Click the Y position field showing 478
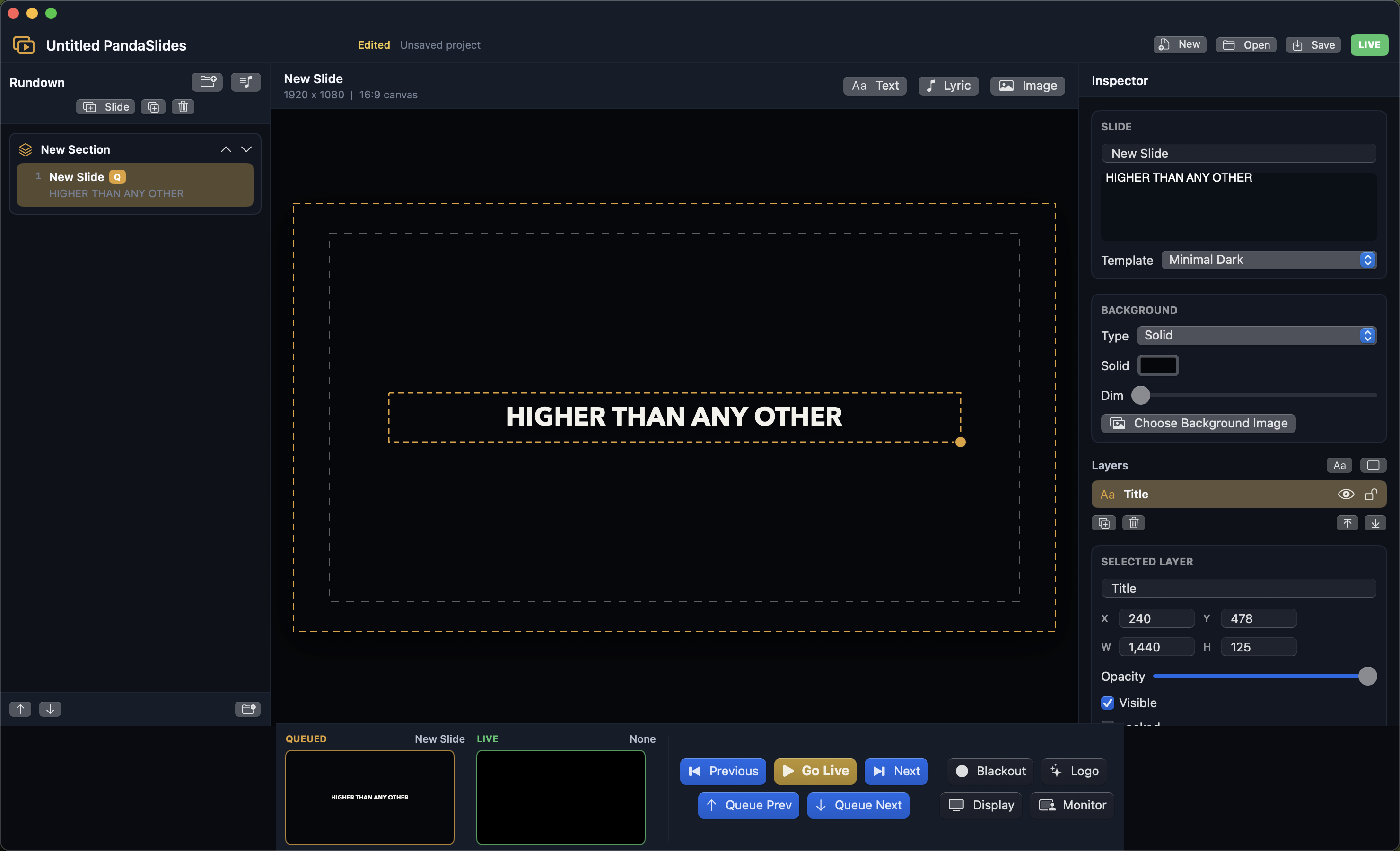 1259,619
